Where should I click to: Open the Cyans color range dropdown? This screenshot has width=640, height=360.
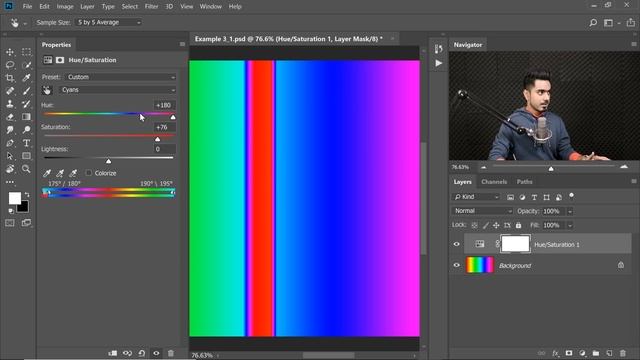click(117, 90)
